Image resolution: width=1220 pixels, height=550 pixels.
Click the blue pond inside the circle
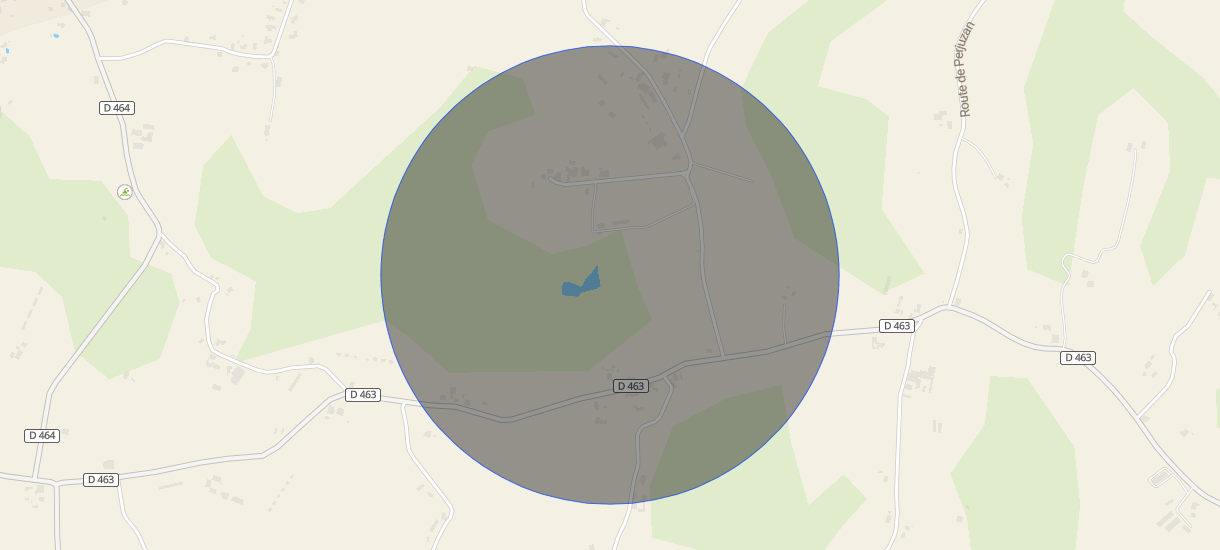coord(582,284)
